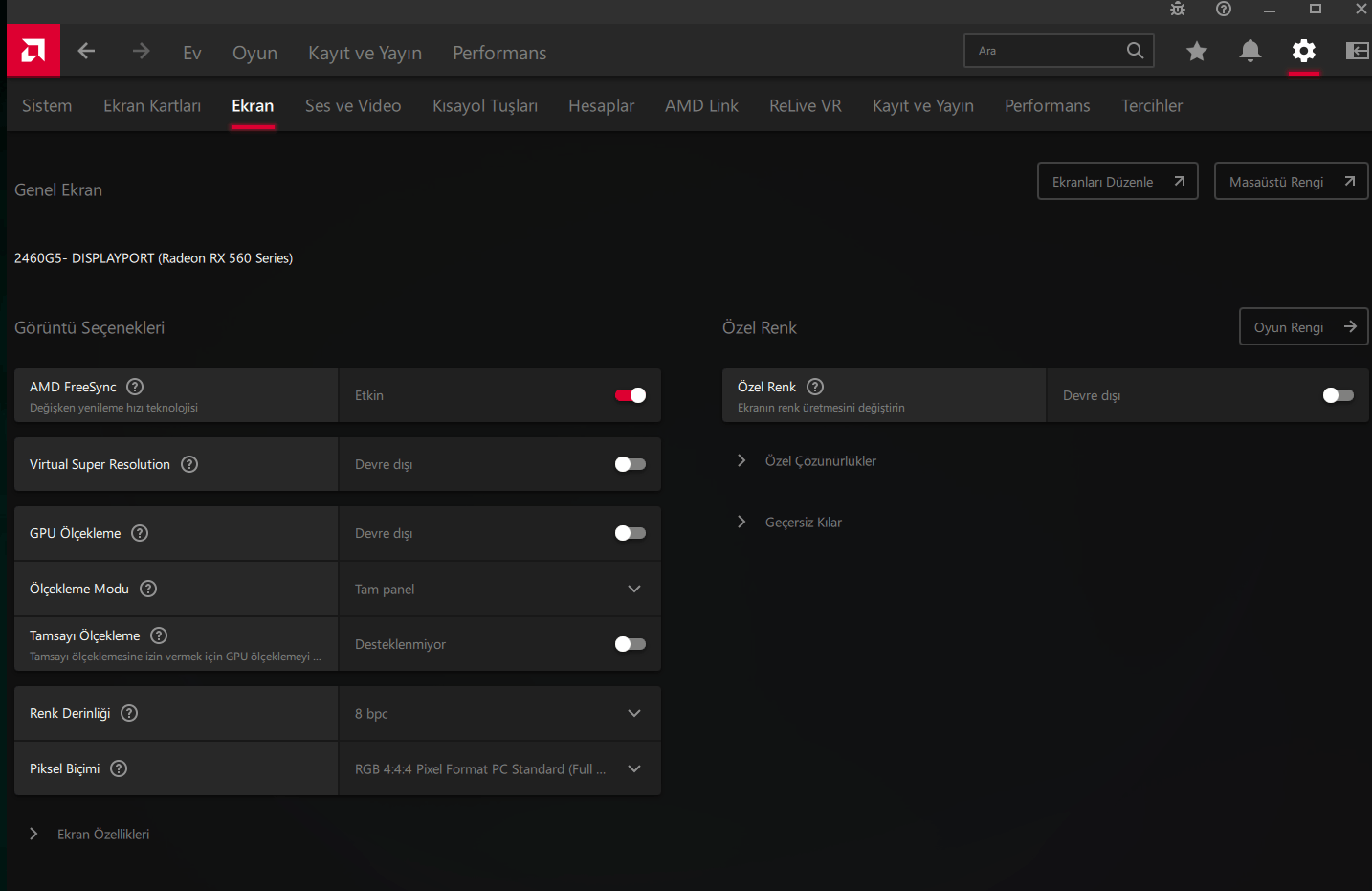This screenshot has width=1372, height=891.
Task: Show Ölçekleme Modu help icon
Action: [148, 589]
